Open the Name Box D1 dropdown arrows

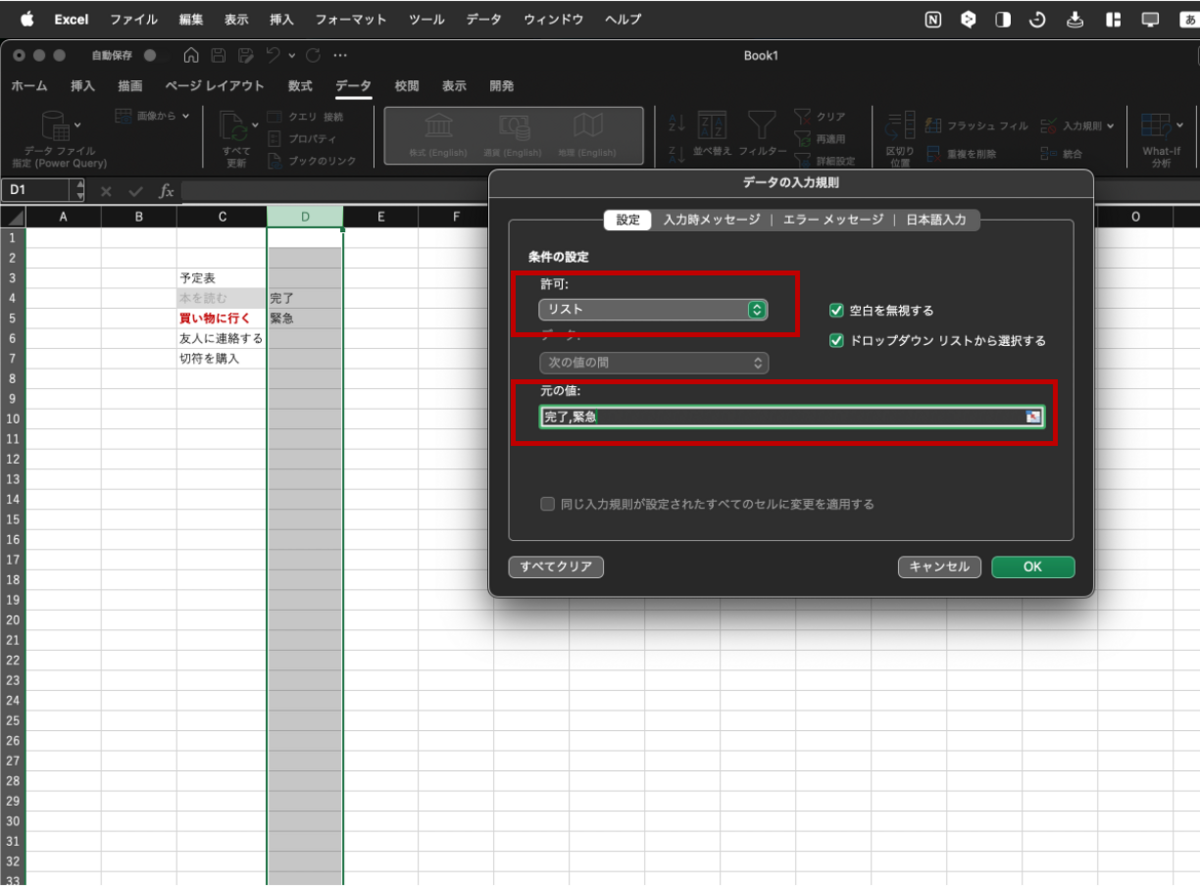coord(80,190)
